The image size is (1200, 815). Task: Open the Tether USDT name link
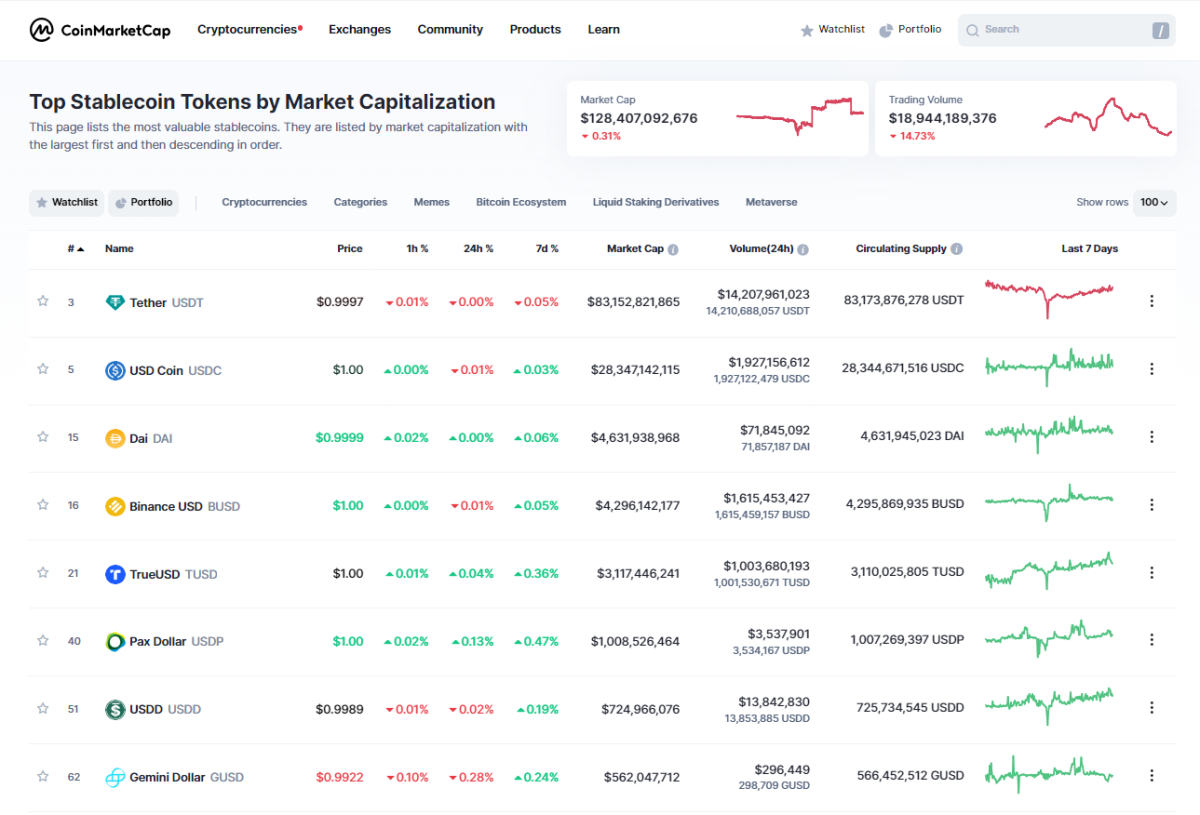(155, 302)
